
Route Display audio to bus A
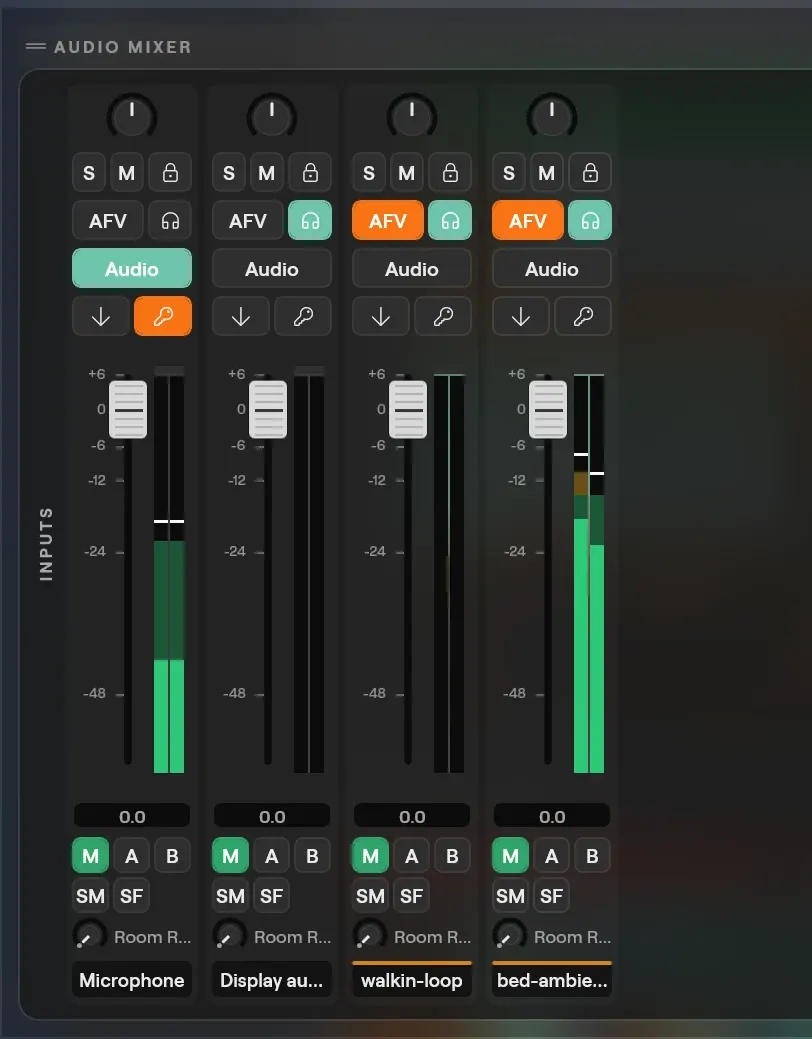[271, 855]
